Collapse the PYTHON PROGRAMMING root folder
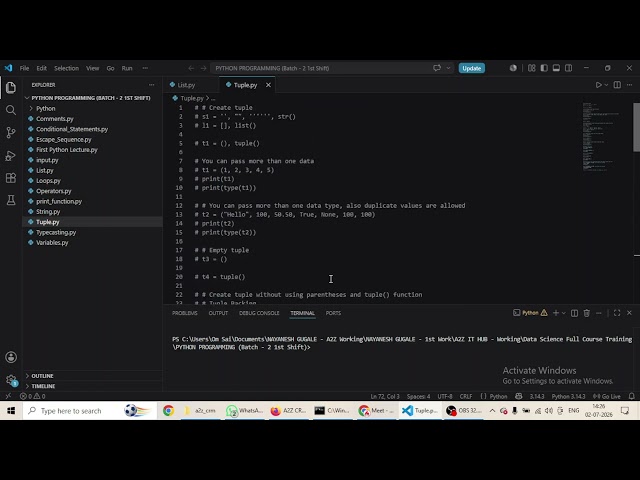Image resolution: width=640 pixels, height=480 pixels. pyautogui.click(x=92, y=98)
